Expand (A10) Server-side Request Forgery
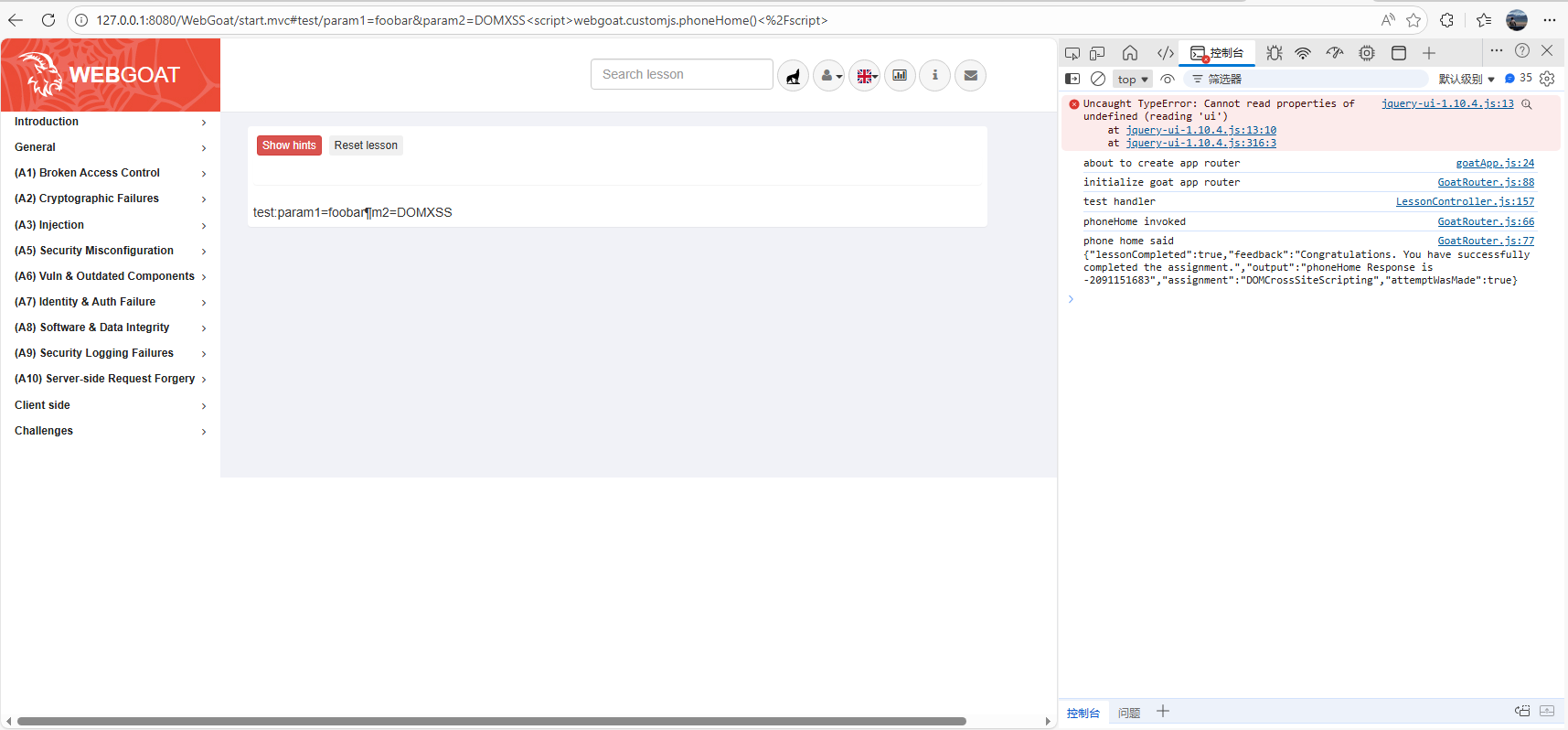The image size is (1568, 730). (x=111, y=379)
